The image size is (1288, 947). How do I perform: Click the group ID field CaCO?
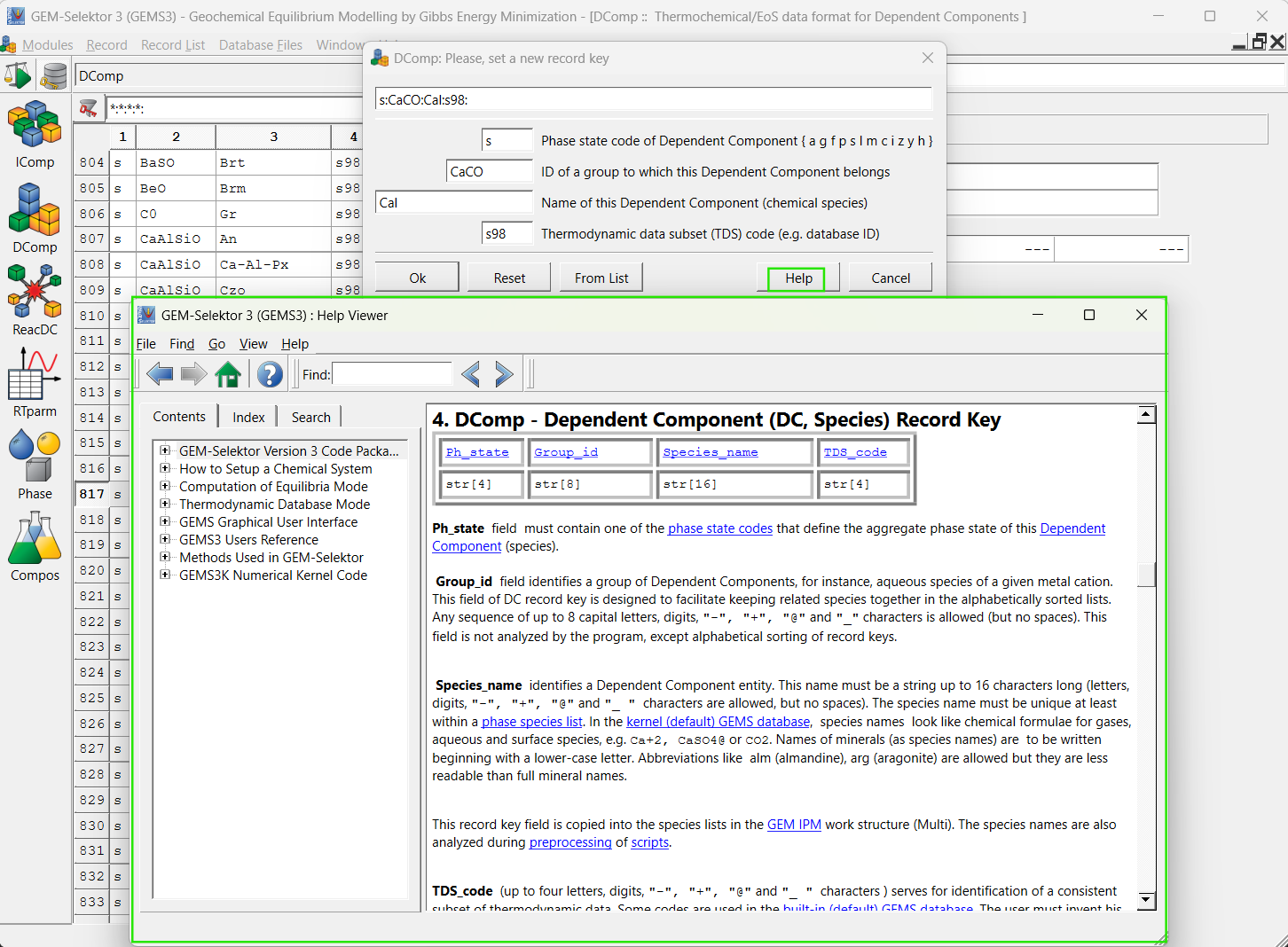490,171
